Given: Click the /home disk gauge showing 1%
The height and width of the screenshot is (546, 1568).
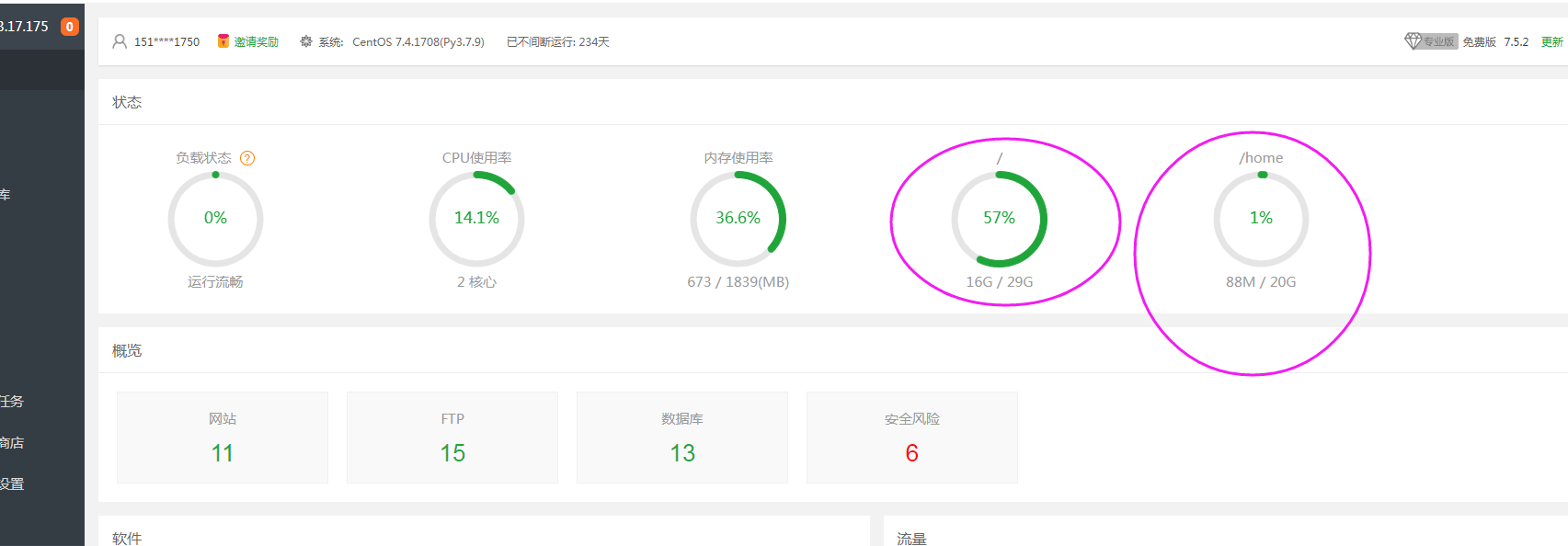Looking at the screenshot, I should click(1261, 219).
